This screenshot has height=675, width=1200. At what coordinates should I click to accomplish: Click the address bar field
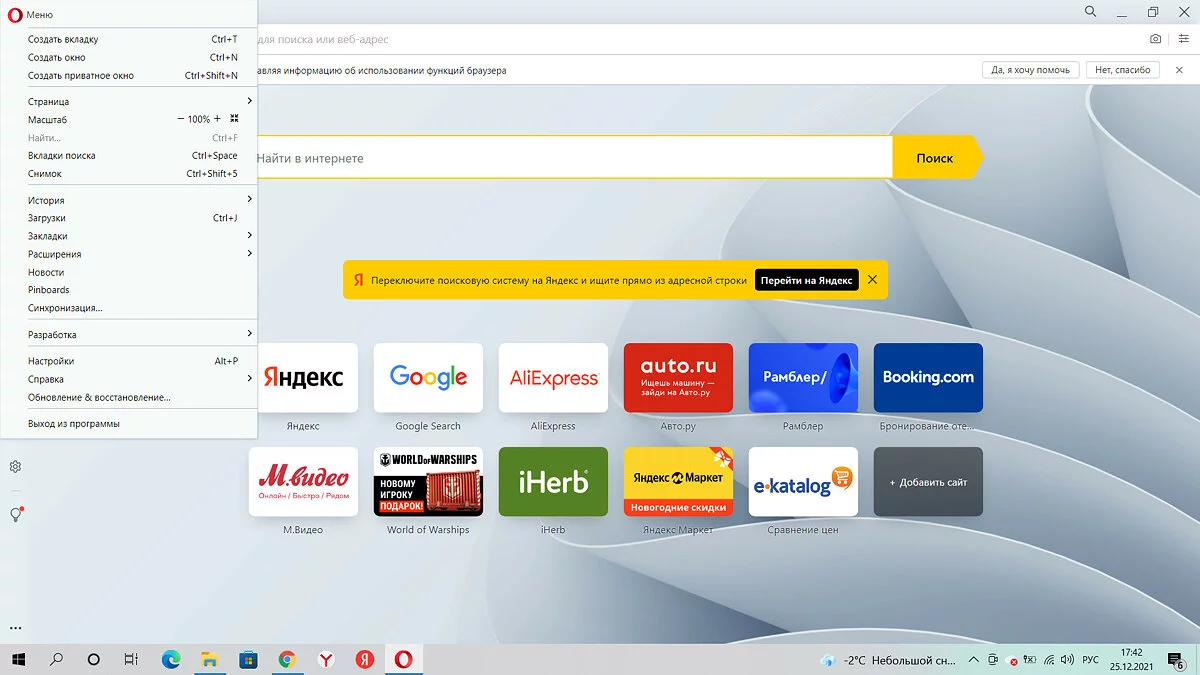(700, 39)
